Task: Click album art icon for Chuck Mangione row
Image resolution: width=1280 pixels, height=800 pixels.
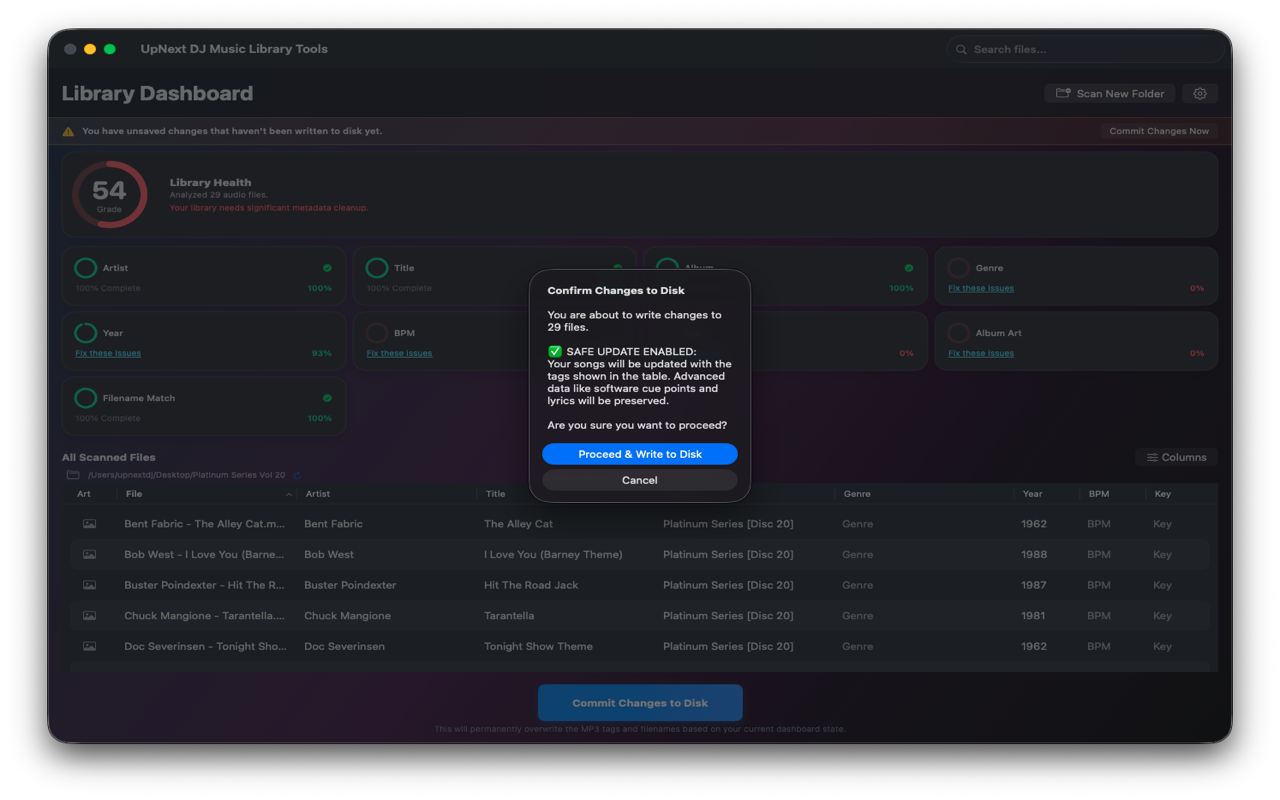Action: click(89, 616)
